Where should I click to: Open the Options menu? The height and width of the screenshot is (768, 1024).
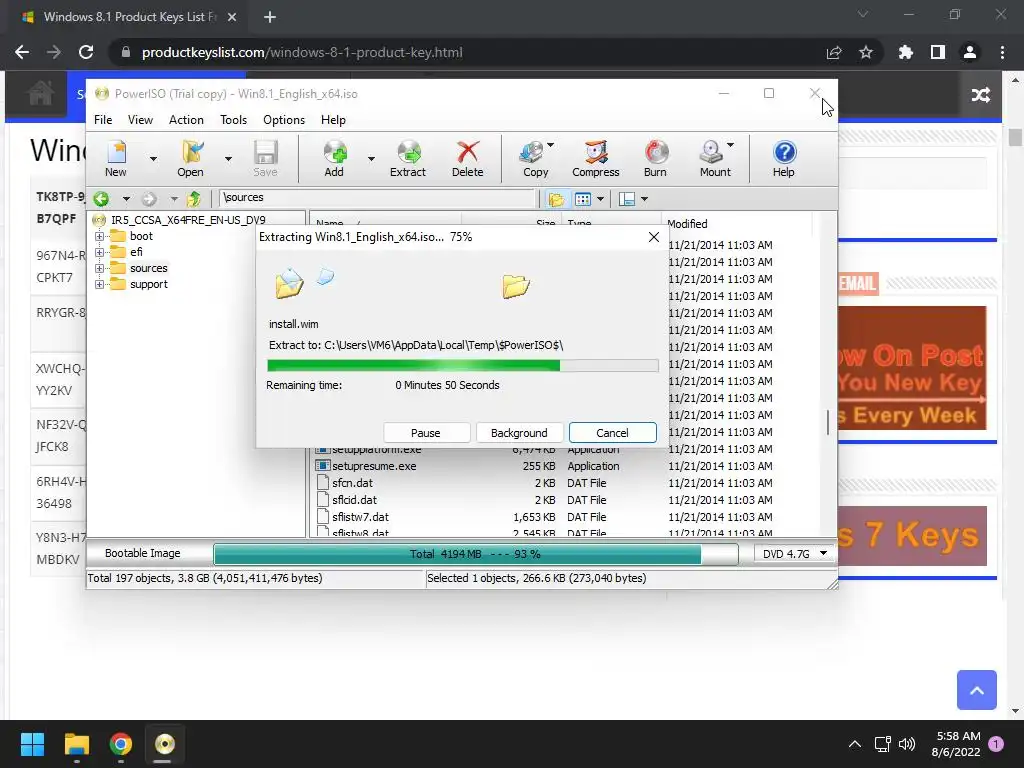click(x=284, y=120)
